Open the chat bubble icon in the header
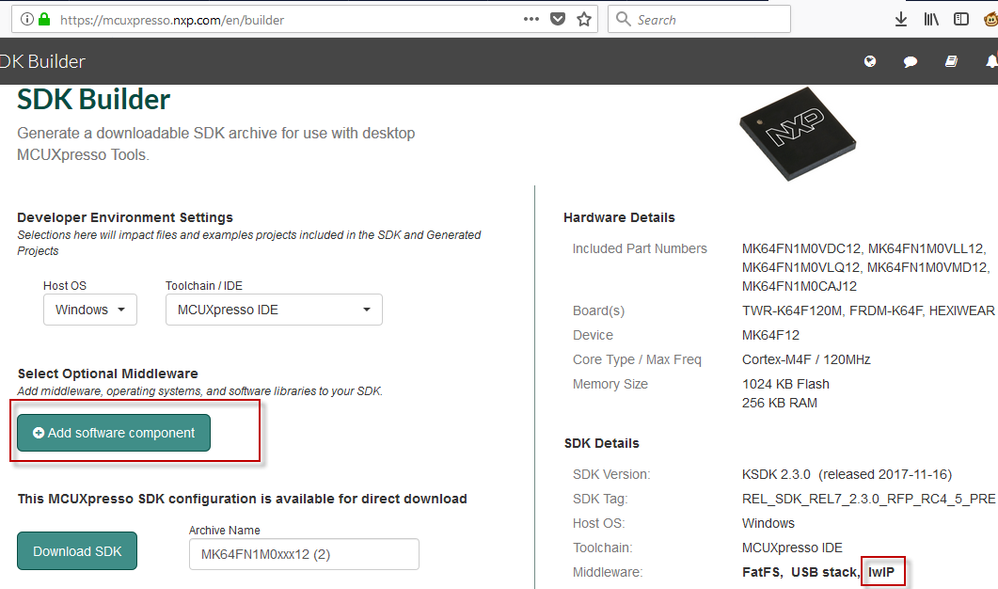Viewport: 998px width, 589px height. click(x=910, y=62)
